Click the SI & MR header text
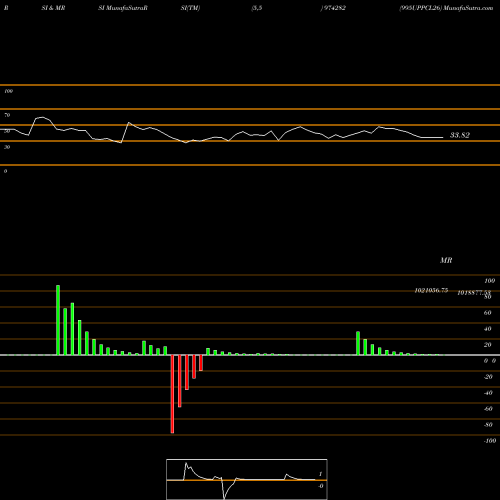 tap(53, 8)
